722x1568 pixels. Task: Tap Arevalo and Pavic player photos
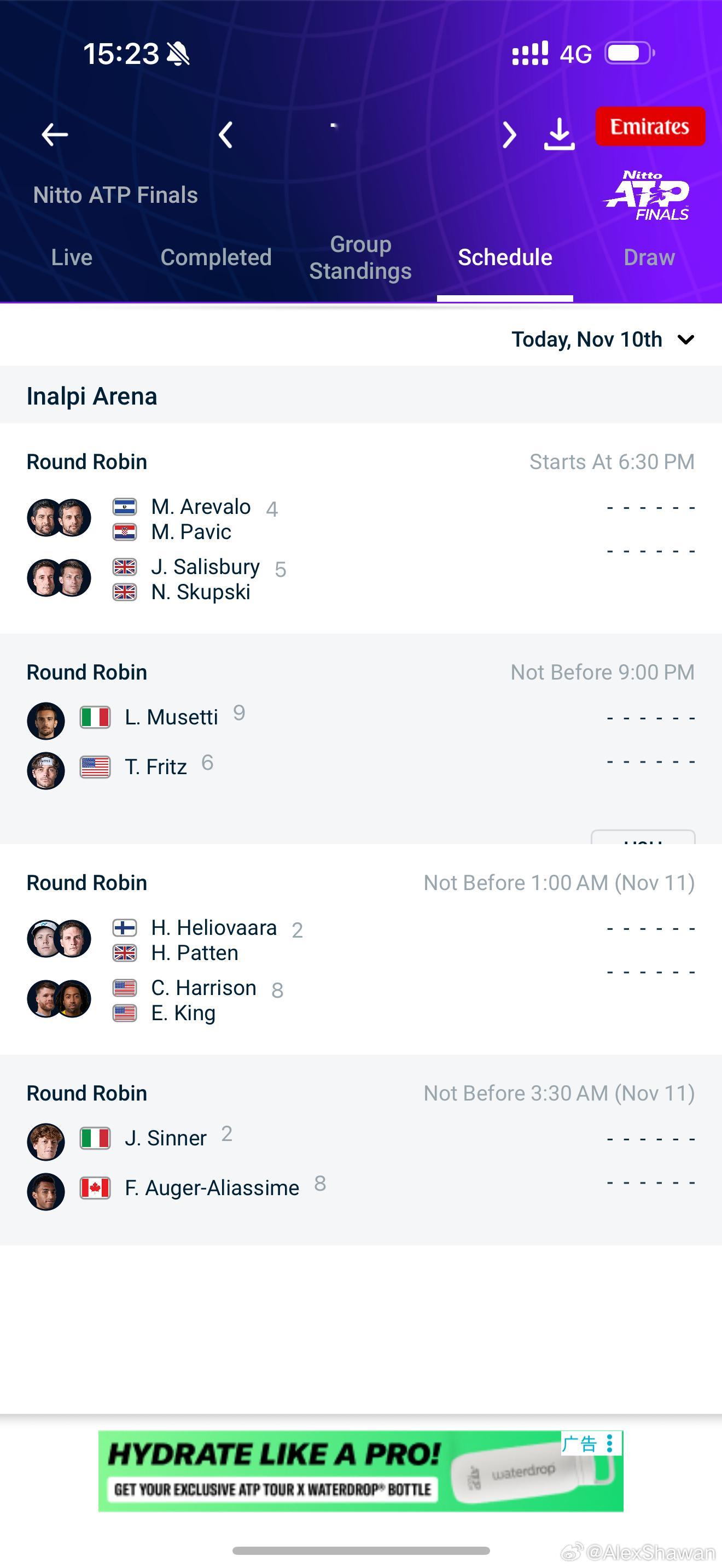59,518
